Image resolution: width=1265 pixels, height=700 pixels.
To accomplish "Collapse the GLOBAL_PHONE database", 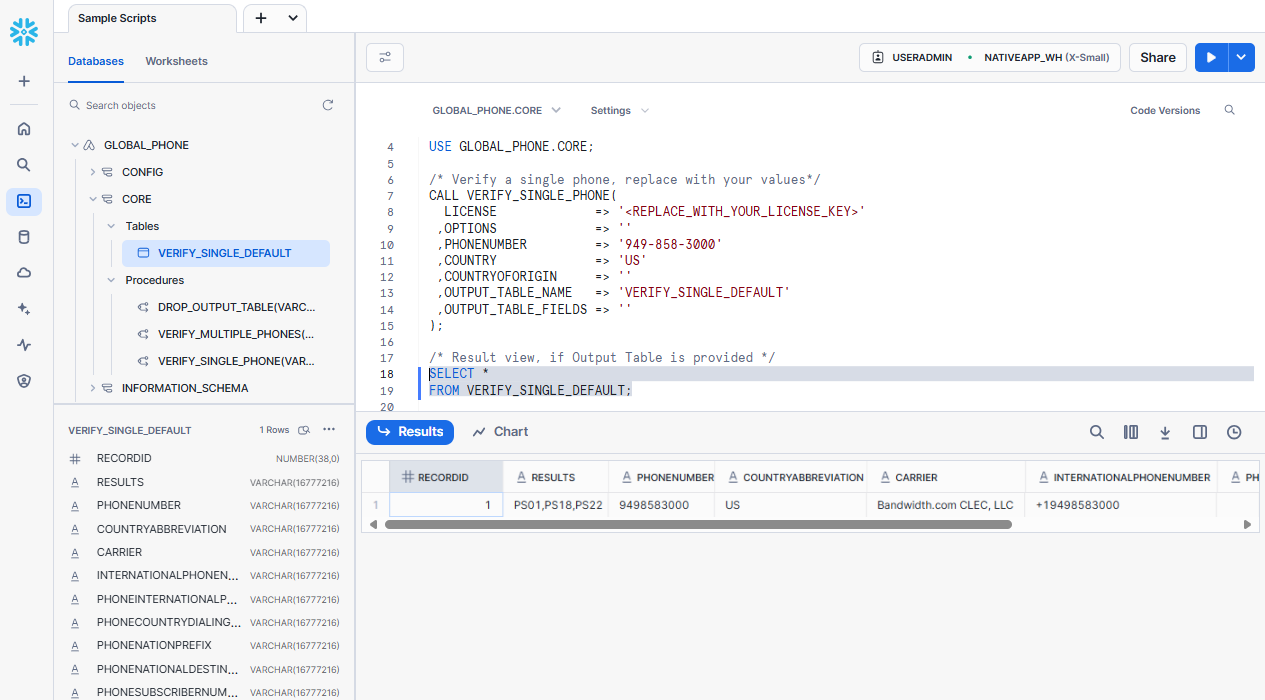I will coord(75,145).
